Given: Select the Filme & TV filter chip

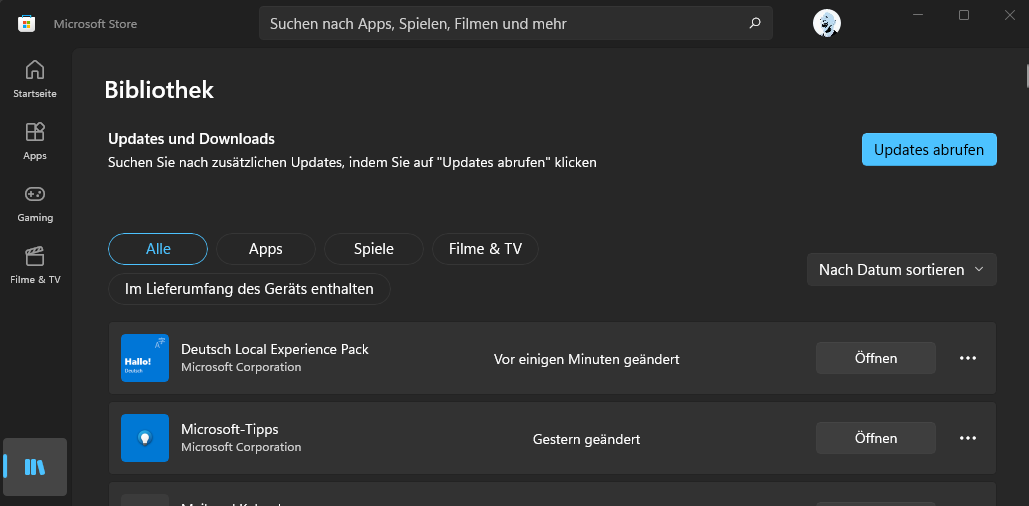Looking at the screenshot, I should [486, 249].
